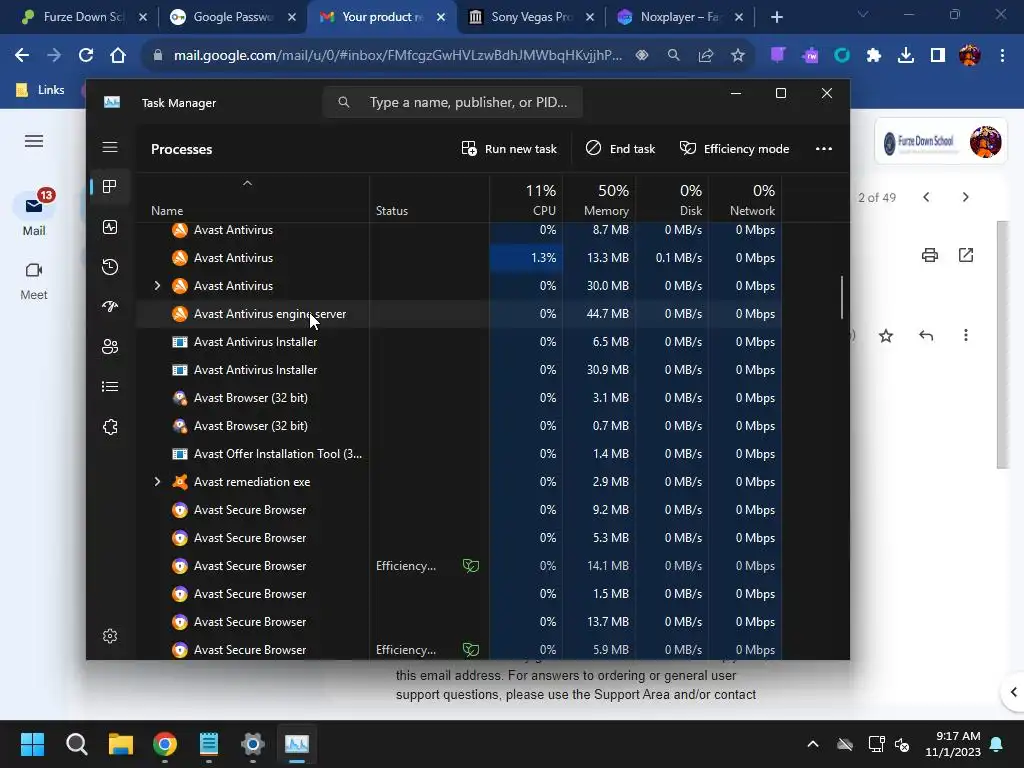1024x768 pixels.
Task: Open Services page puzzle icon
Action: (x=110, y=427)
